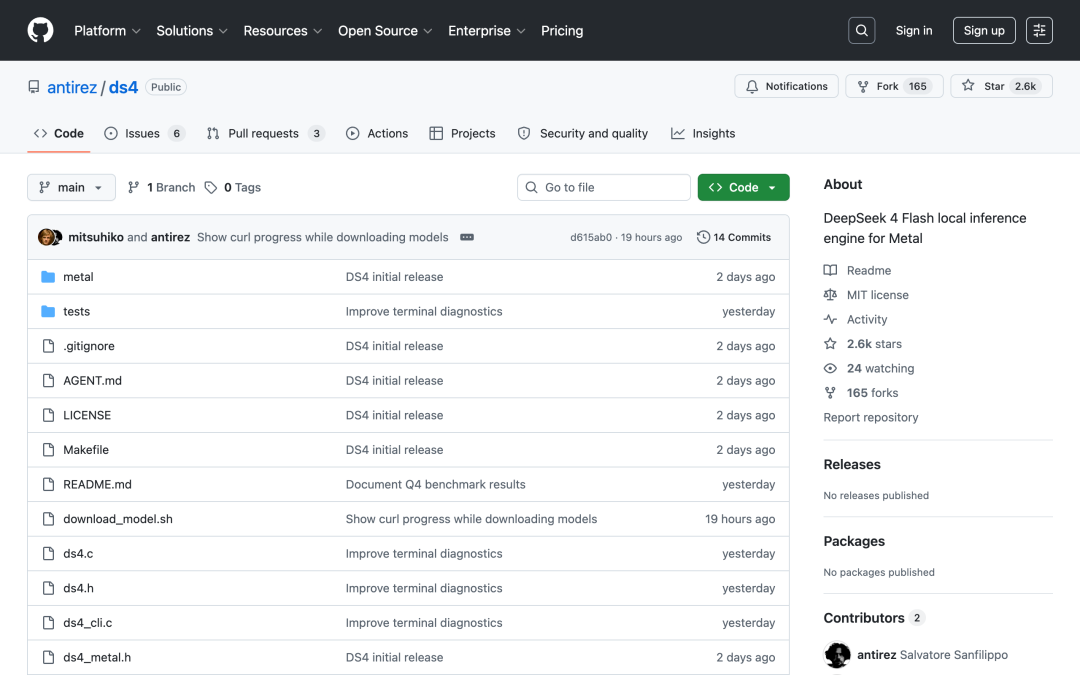Click the book icon beside Readme
The width and height of the screenshot is (1080, 675).
(x=831, y=270)
